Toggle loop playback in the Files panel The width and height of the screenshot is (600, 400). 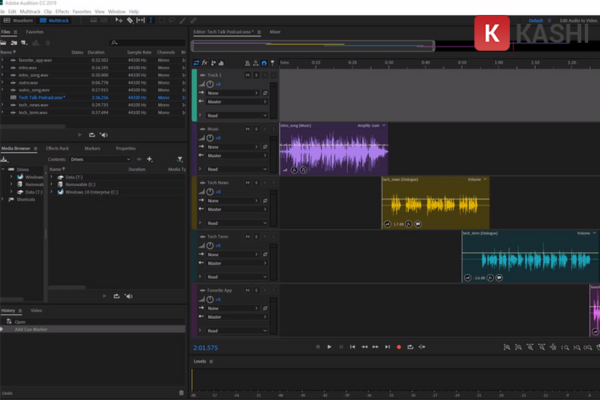92,135
